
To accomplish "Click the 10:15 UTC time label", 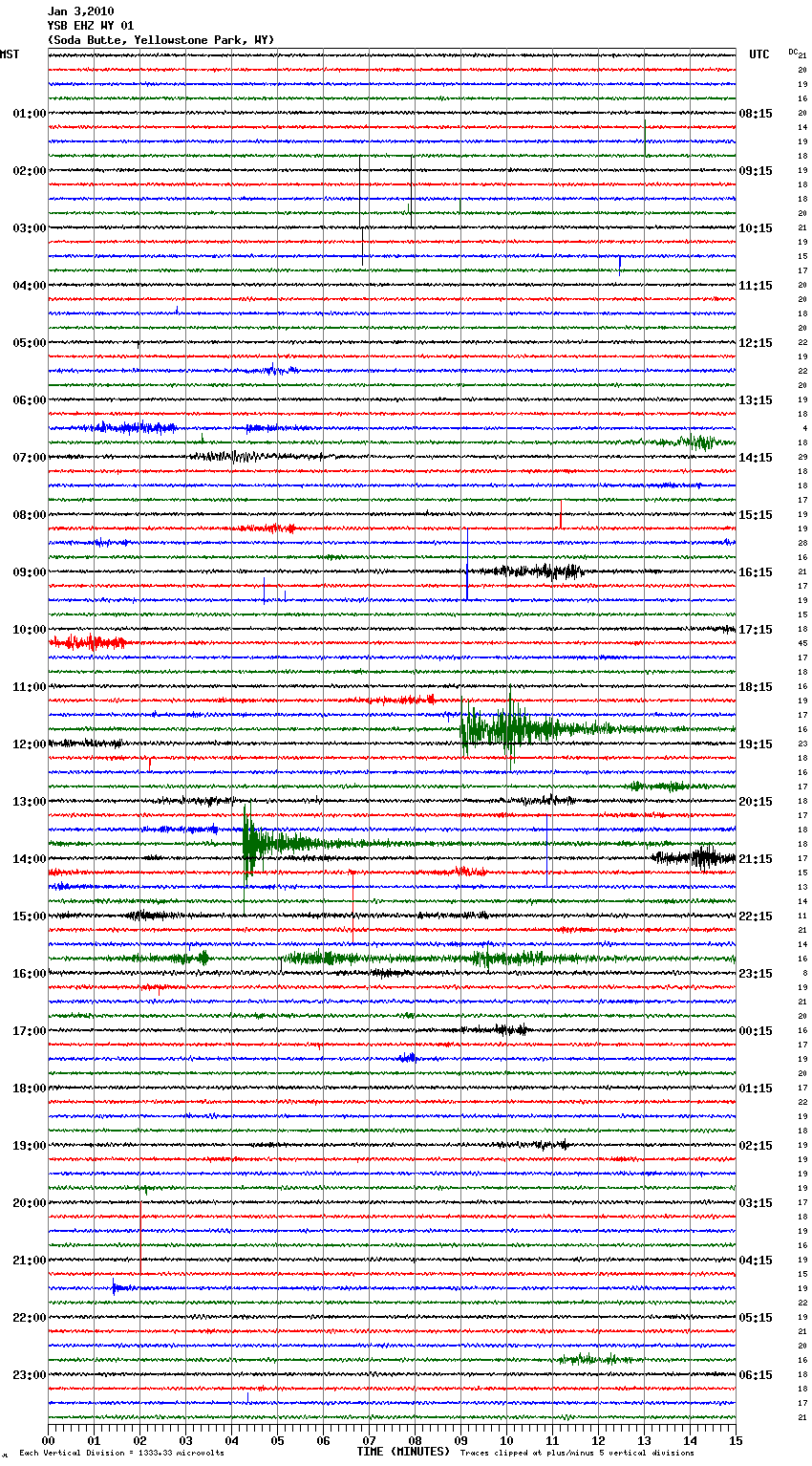I will pyautogui.click(x=756, y=228).
